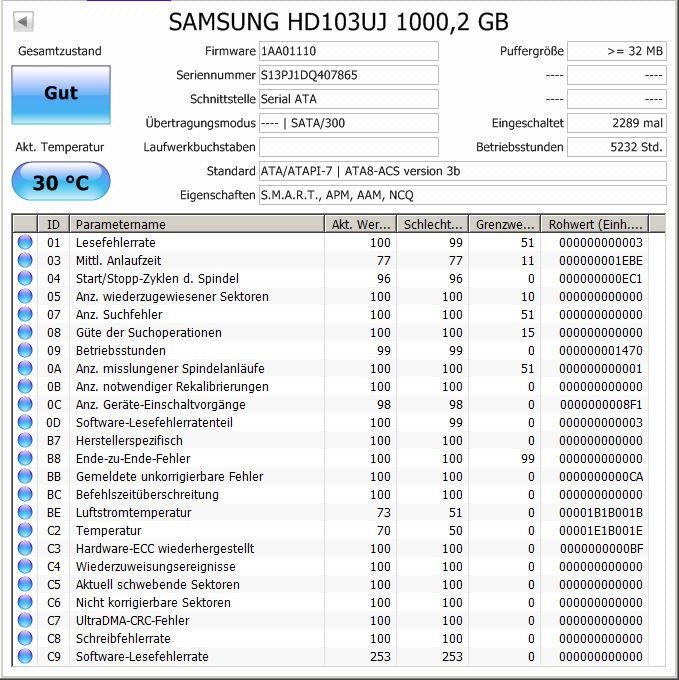Click status circle of Luftstromtemperatur
The width and height of the screenshot is (679, 680).
point(25,512)
